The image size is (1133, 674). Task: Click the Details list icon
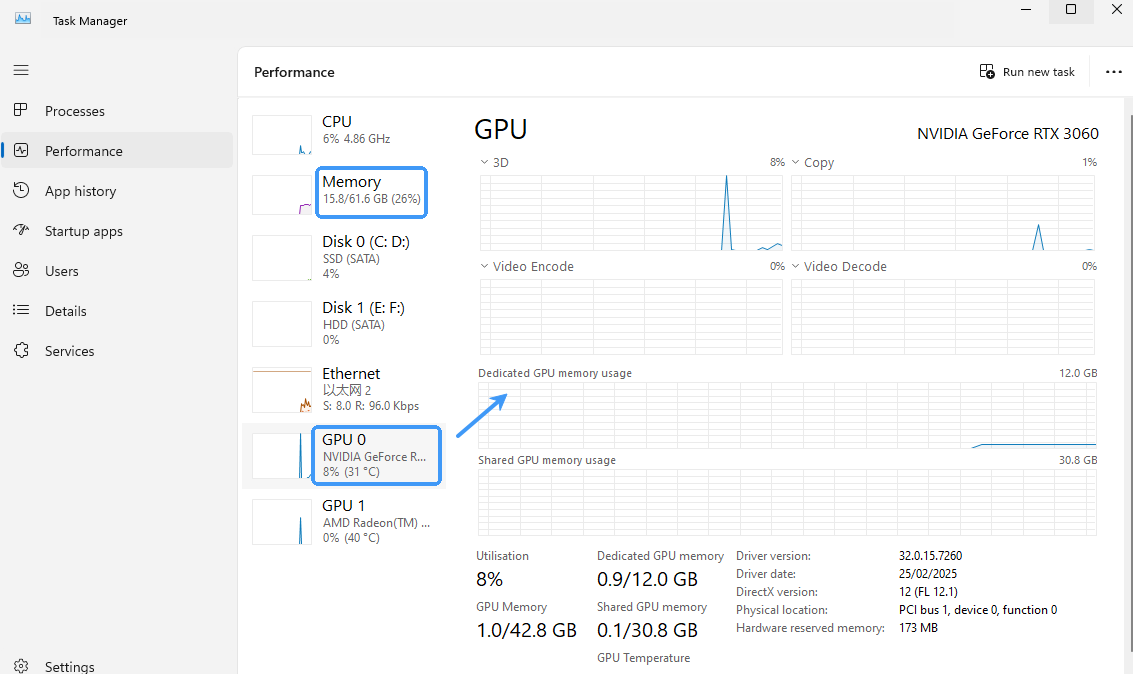point(21,310)
